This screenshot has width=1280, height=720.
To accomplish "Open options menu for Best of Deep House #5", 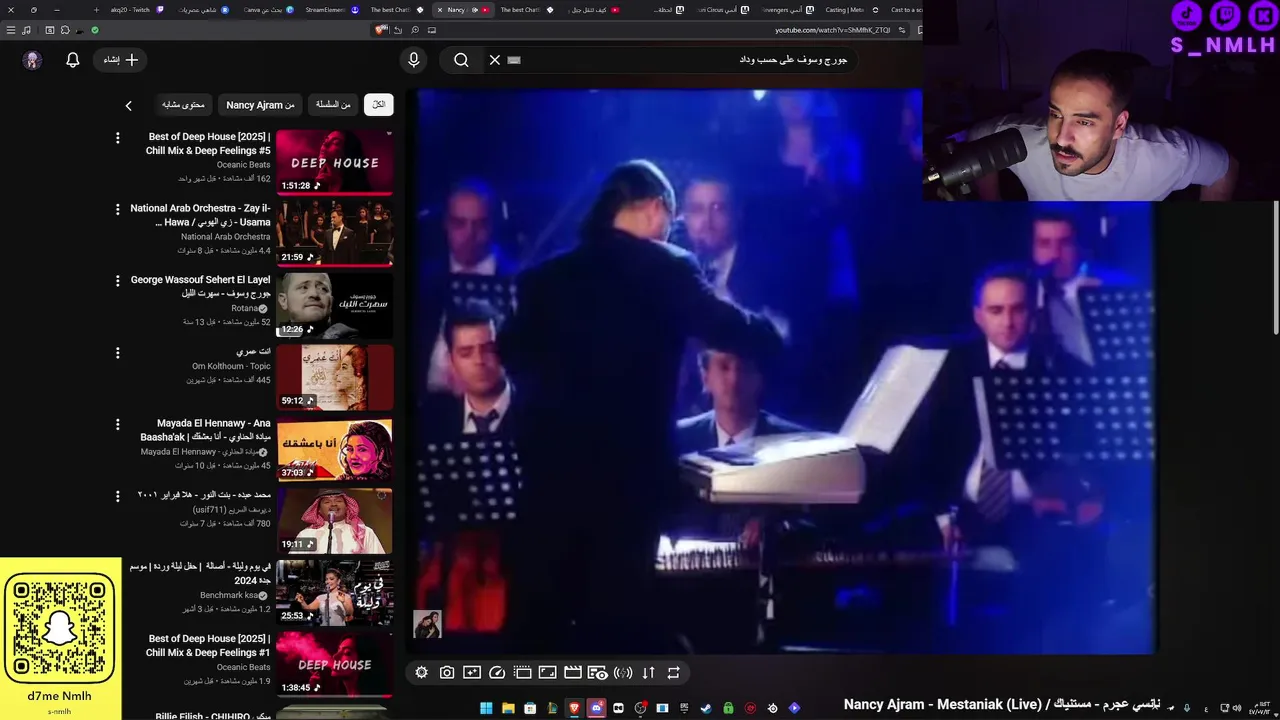I will pos(117,138).
